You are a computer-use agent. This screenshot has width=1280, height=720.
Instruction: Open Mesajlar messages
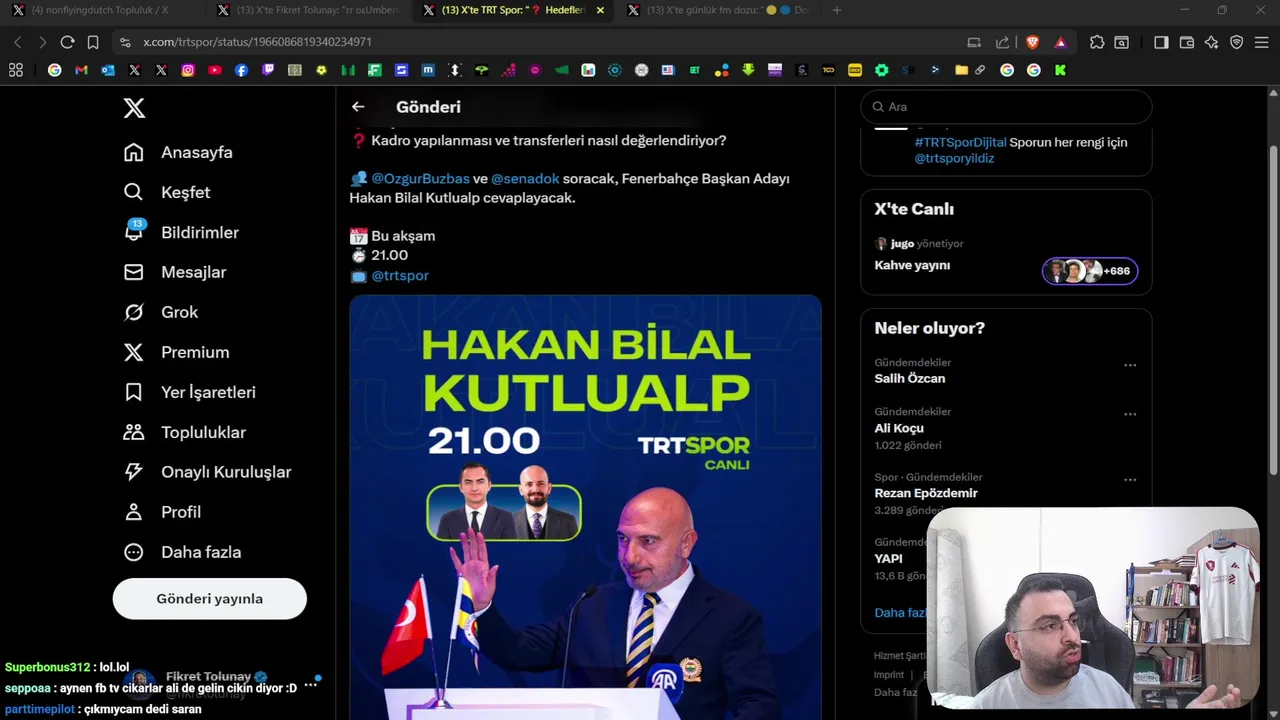(x=175, y=272)
